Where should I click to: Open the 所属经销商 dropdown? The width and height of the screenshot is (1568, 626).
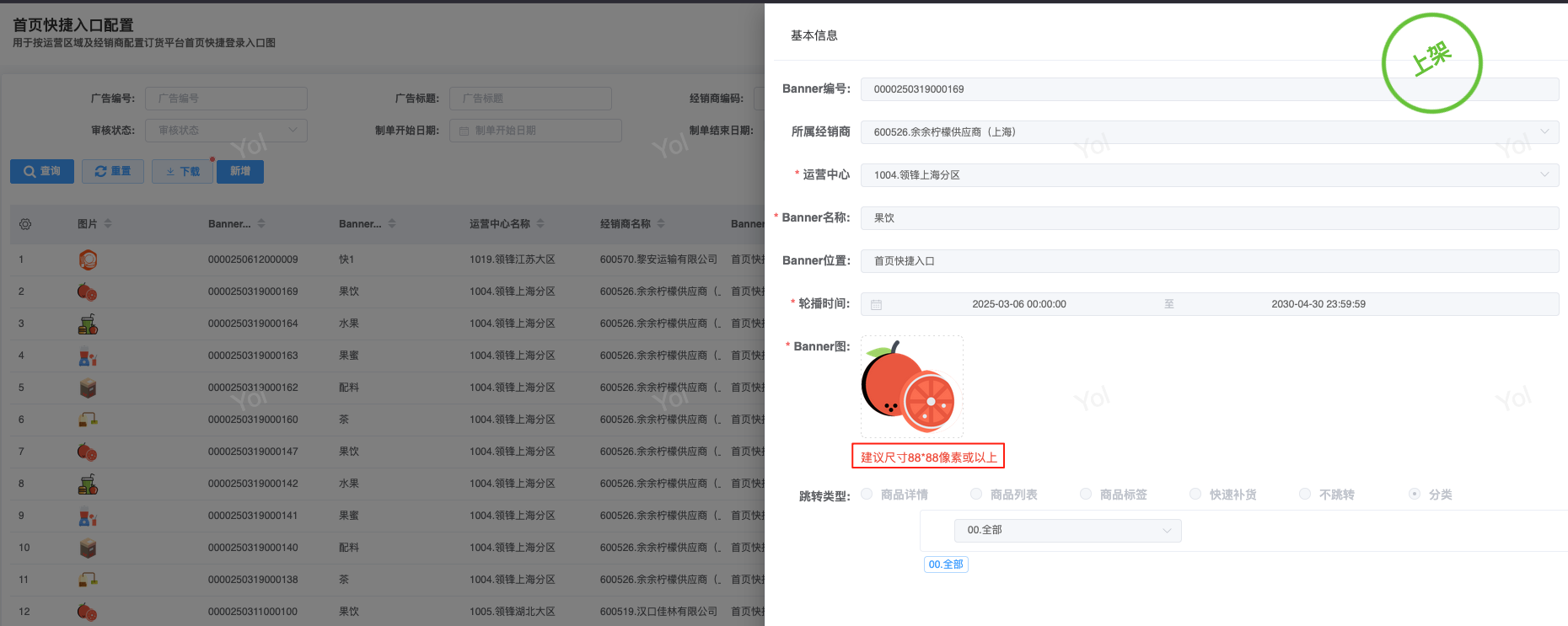coord(1210,132)
